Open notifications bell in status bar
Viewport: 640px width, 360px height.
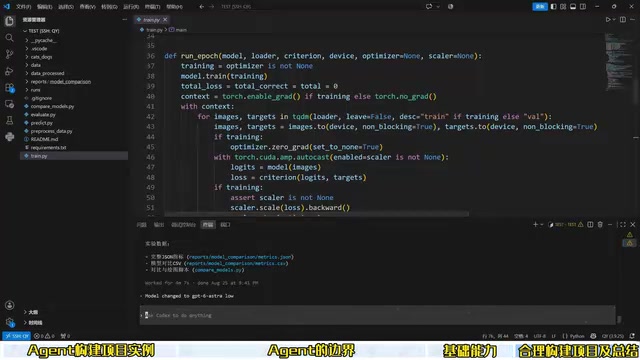632,336
